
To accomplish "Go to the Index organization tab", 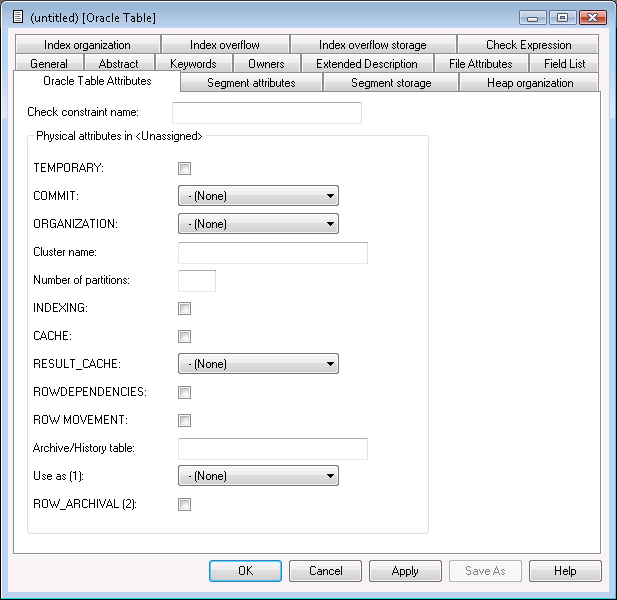I will tap(87, 45).
